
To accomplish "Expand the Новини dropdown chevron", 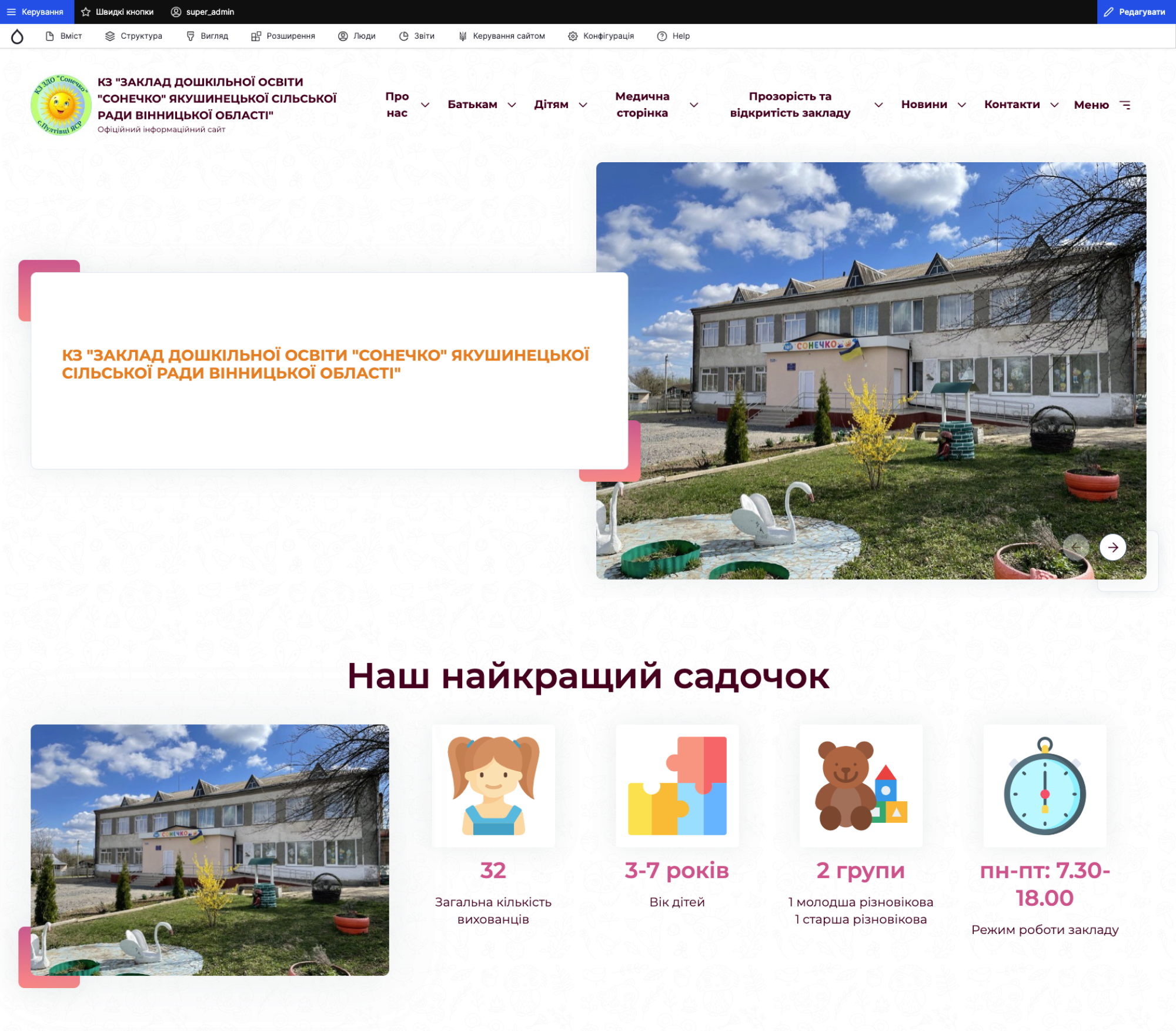I will click(x=962, y=105).
